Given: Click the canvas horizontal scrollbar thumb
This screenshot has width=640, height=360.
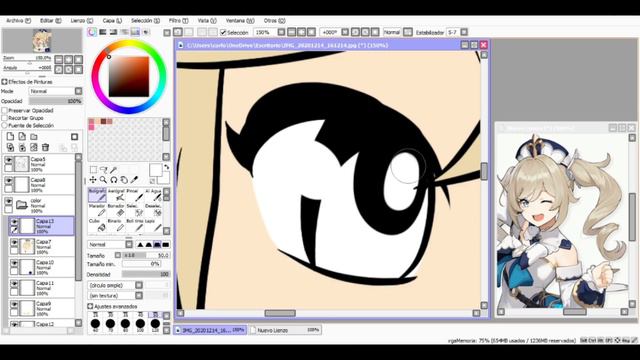Looking at the screenshot, I should click(280, 313).
